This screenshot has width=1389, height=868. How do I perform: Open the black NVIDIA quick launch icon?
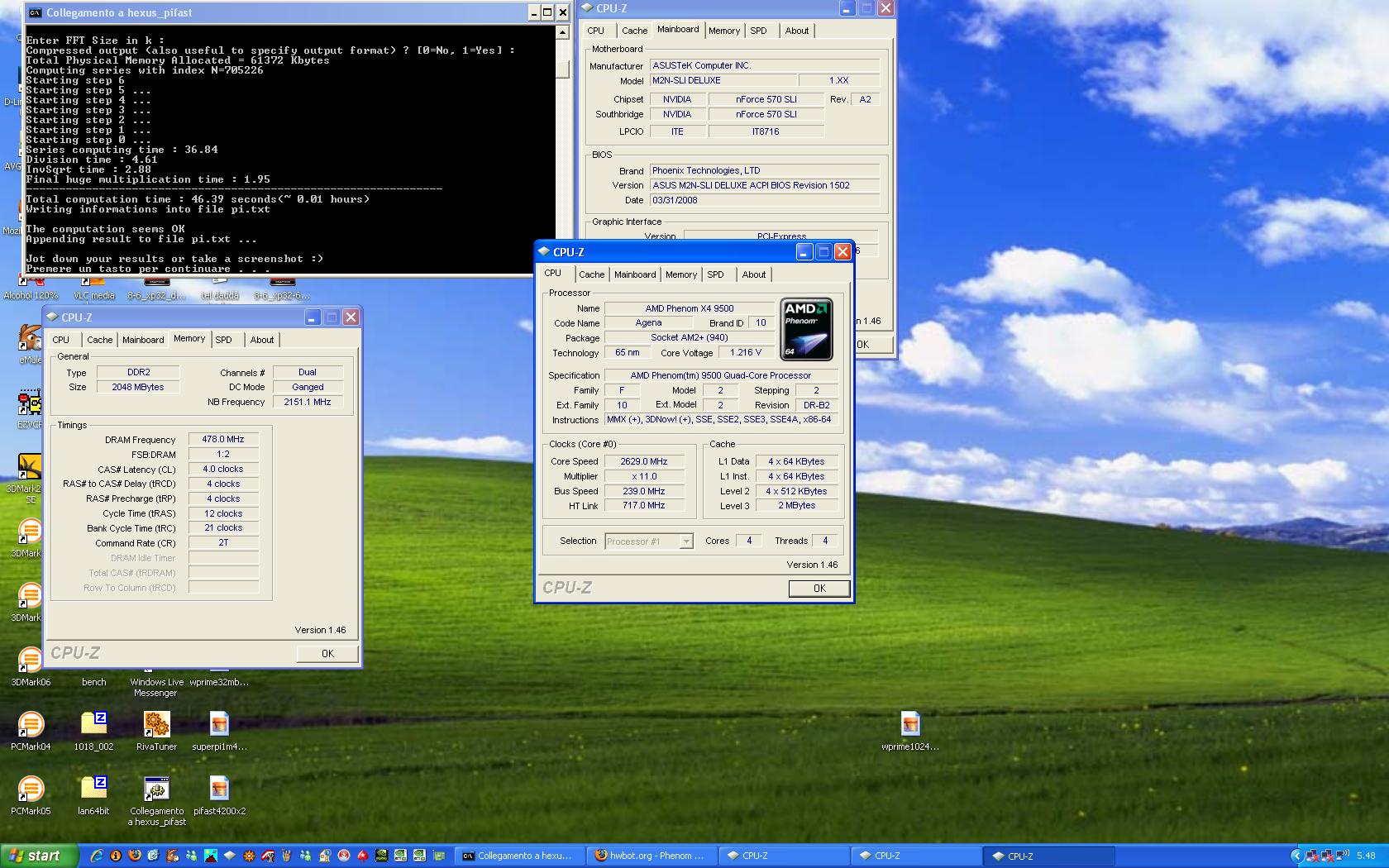382,856
